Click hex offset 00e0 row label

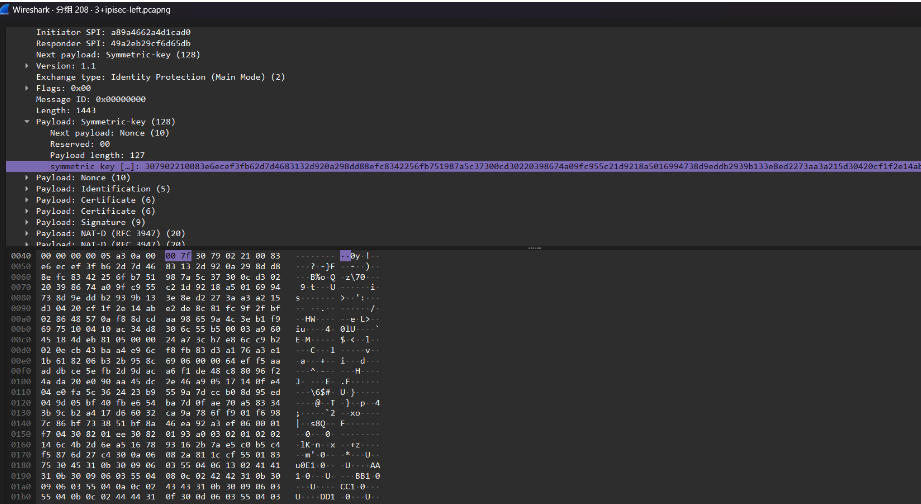[21, 361]
